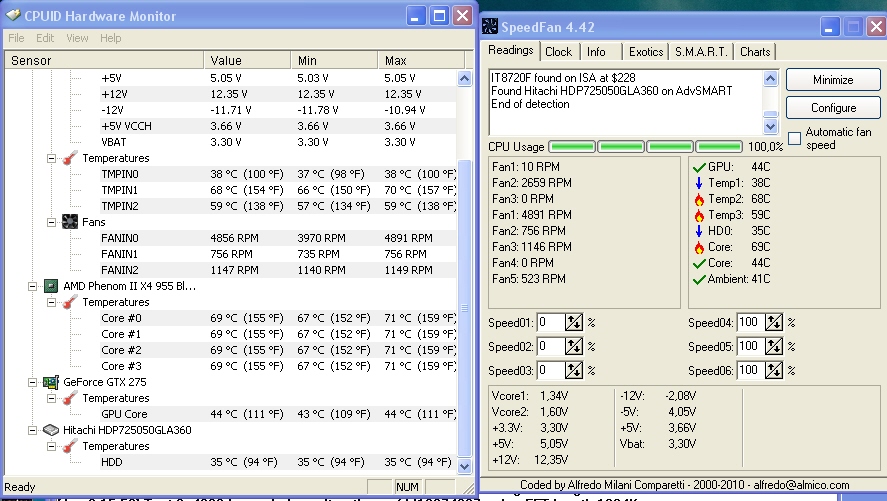Screen dimensions: 887x501
Task: Open the Help menu in HWMonitor
Action: (110, 38)
